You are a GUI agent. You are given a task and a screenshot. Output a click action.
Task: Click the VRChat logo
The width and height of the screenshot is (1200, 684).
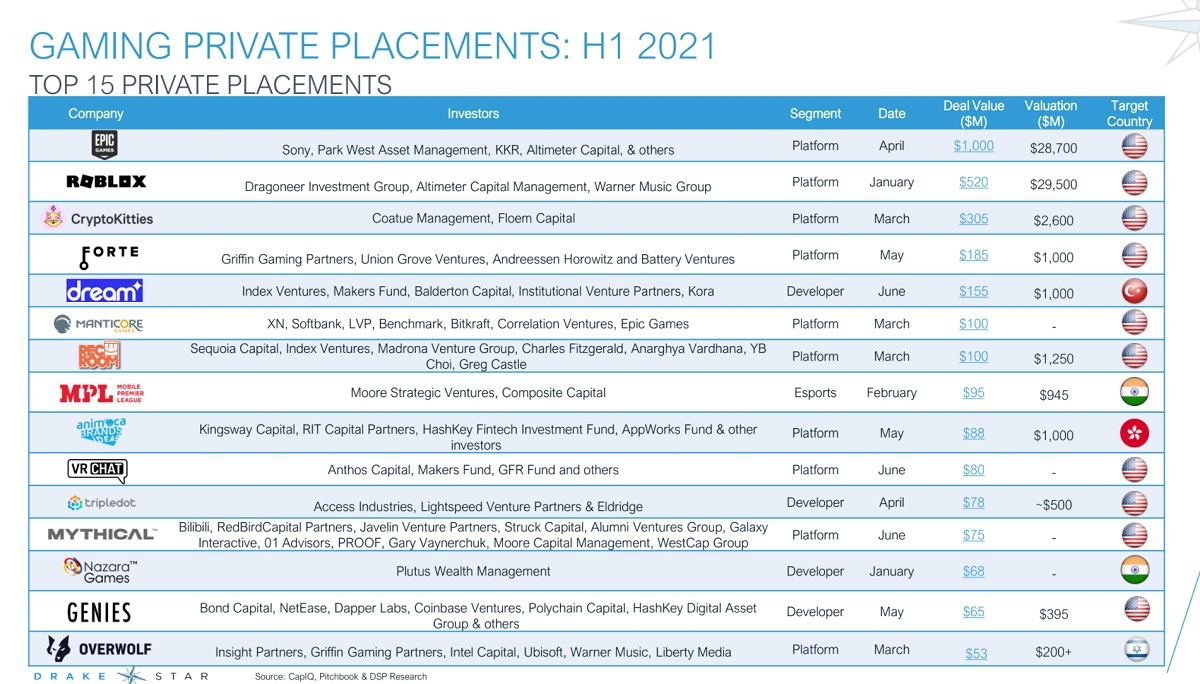[97, 469]
